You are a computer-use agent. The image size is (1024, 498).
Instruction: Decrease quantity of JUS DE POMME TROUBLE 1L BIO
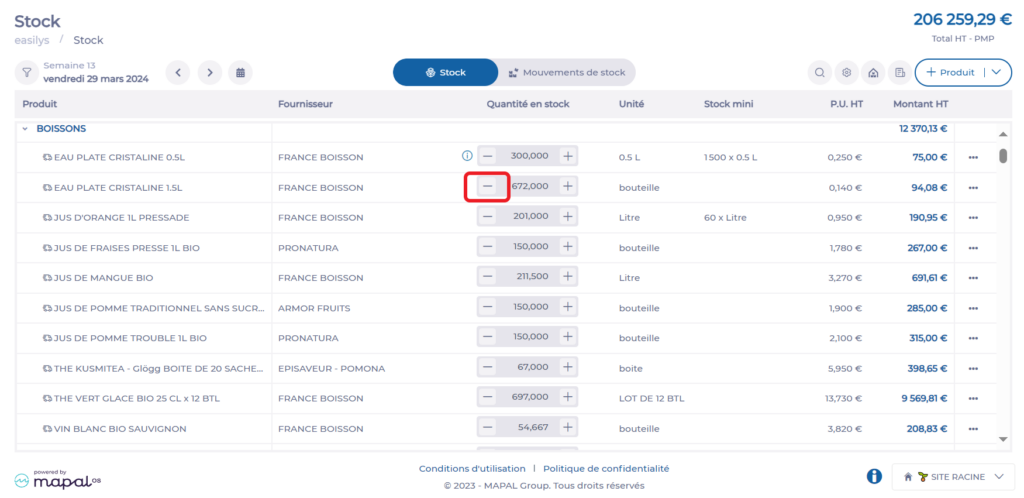click(487, 337)
